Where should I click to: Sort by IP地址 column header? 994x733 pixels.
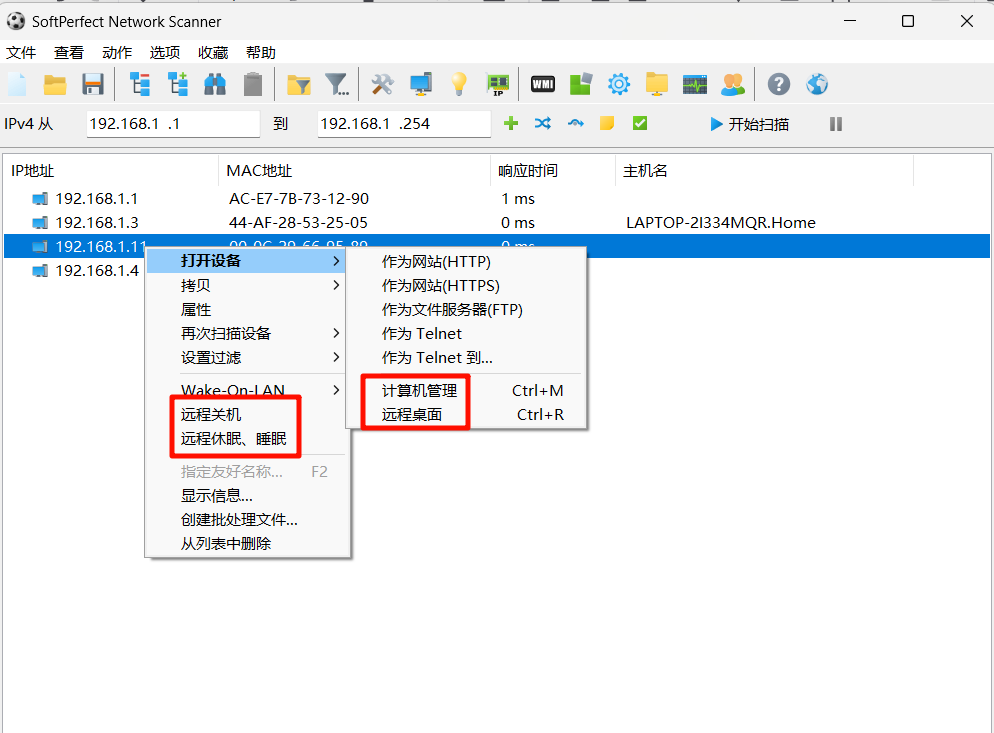[x=111, y=171]
